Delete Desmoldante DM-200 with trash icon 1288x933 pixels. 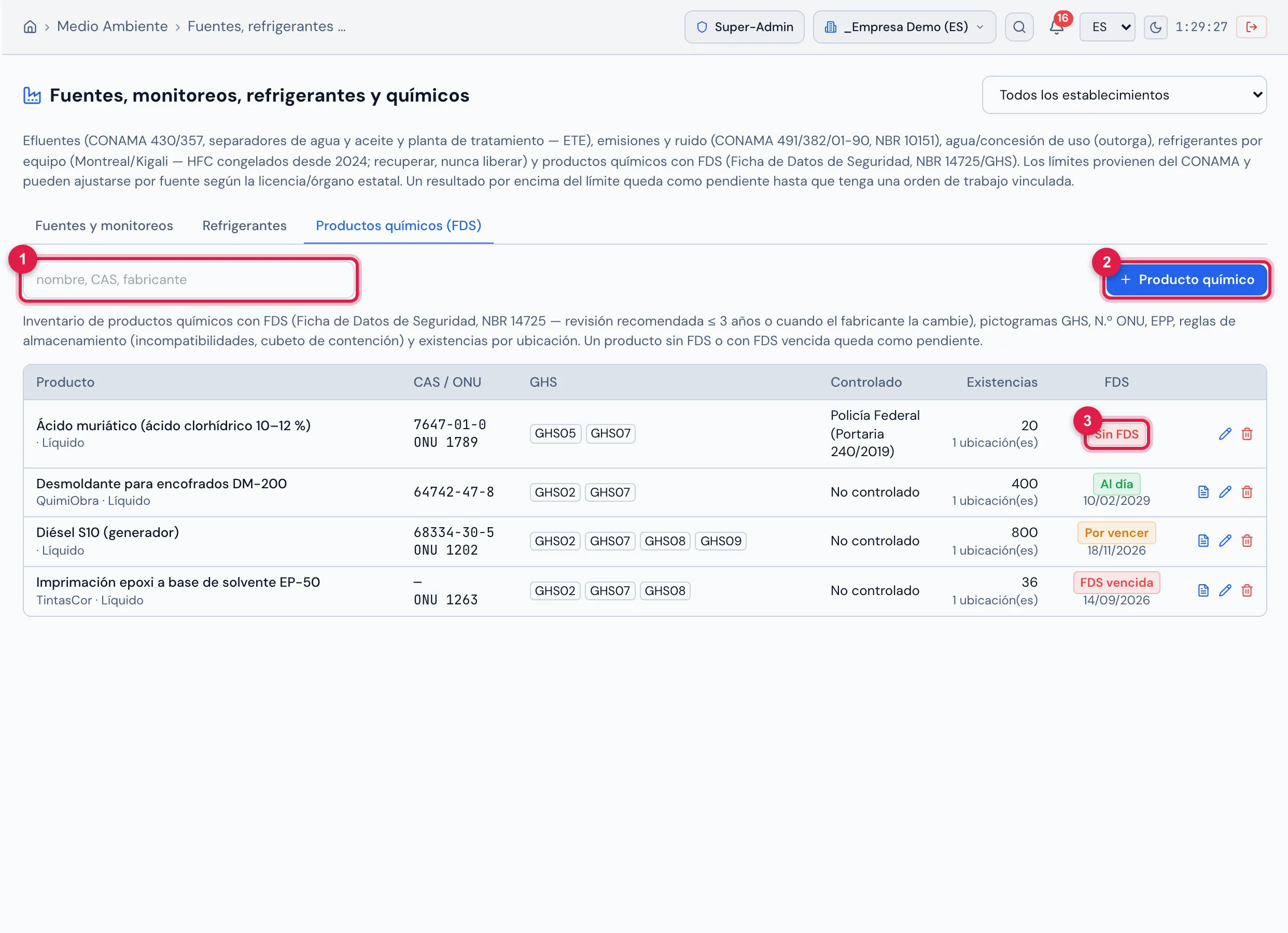pos(1247,492)
